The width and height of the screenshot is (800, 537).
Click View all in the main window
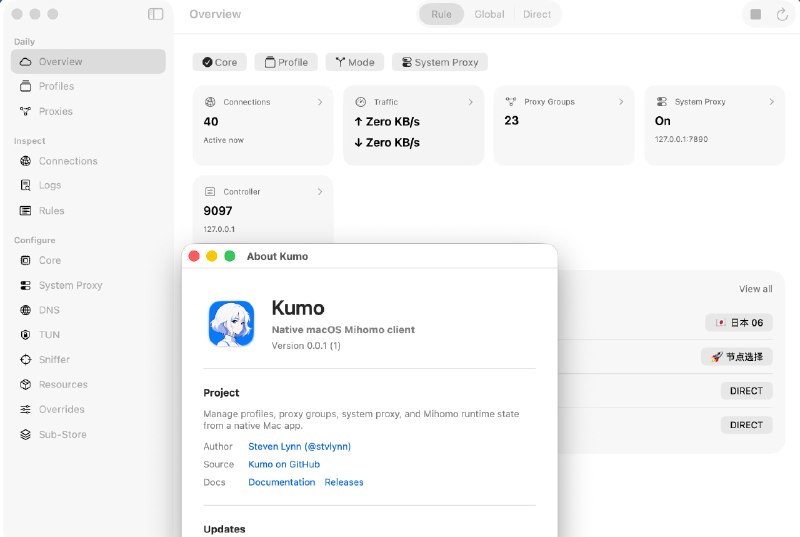coord(756,289)
